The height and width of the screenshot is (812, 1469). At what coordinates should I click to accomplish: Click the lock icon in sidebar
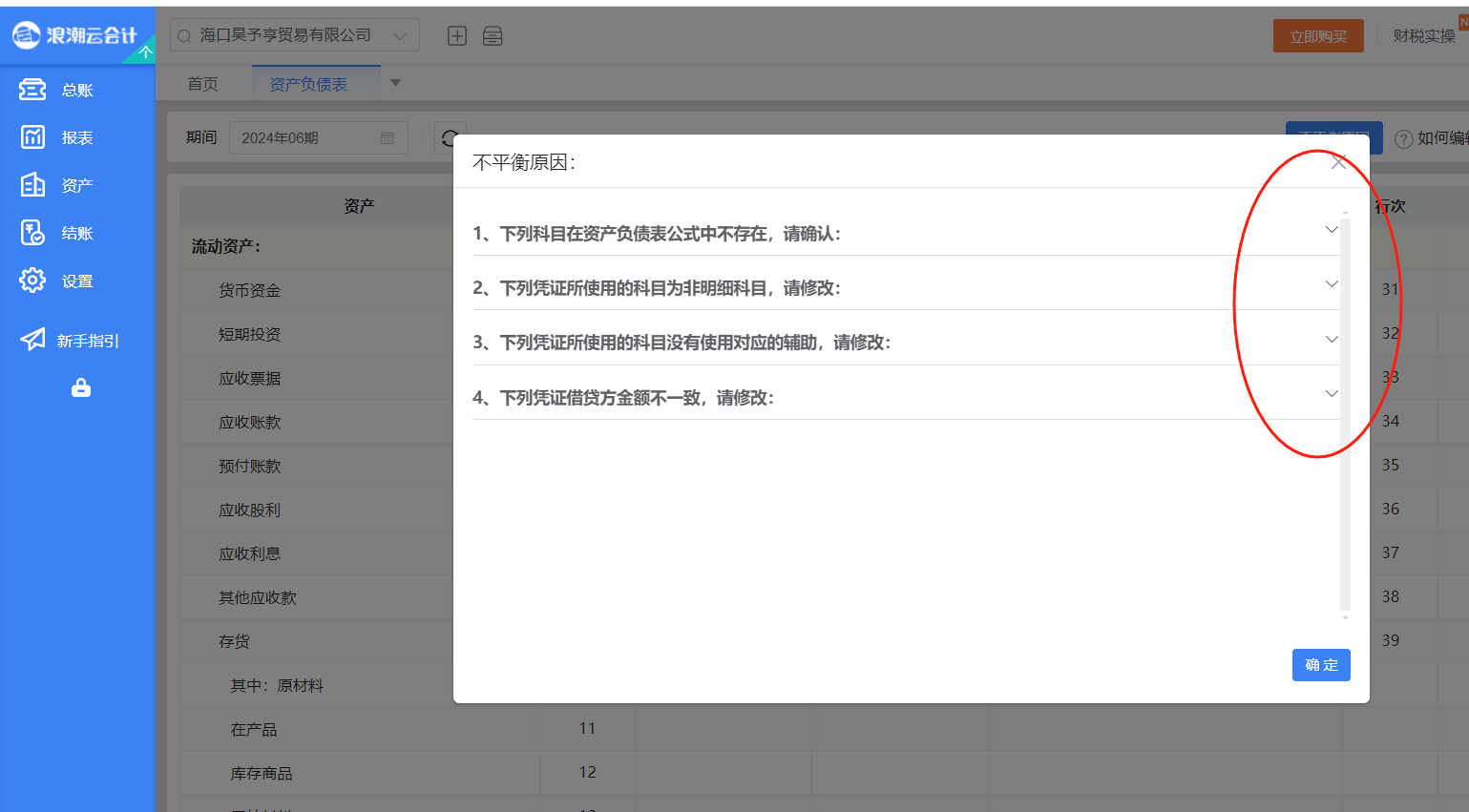[x=81, y=387]
